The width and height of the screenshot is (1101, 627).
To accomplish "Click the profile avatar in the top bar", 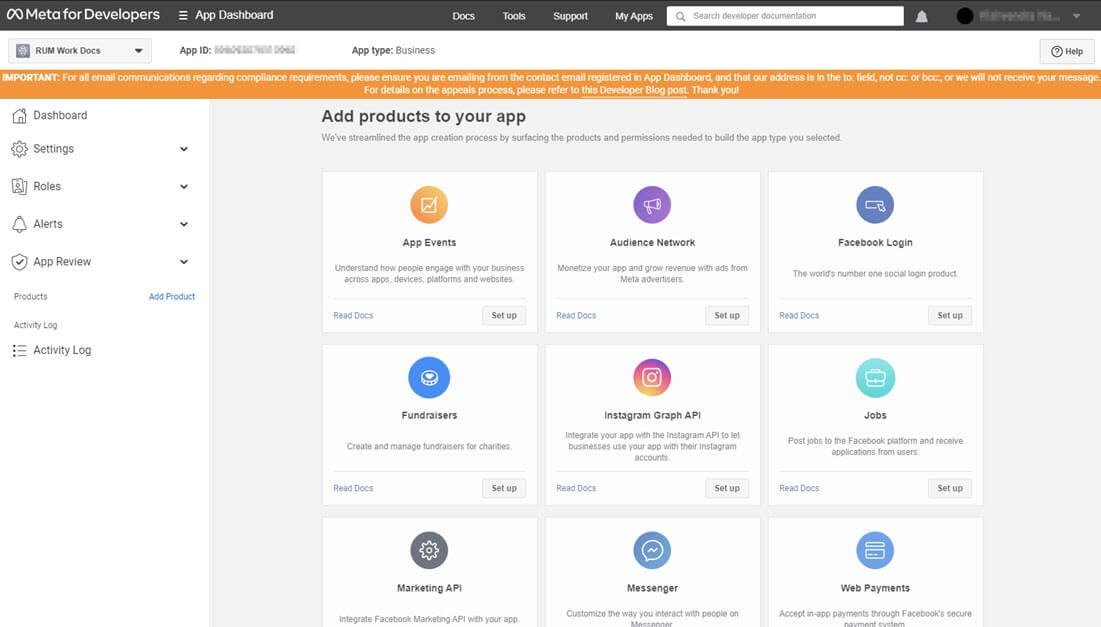I will point(965,15).
